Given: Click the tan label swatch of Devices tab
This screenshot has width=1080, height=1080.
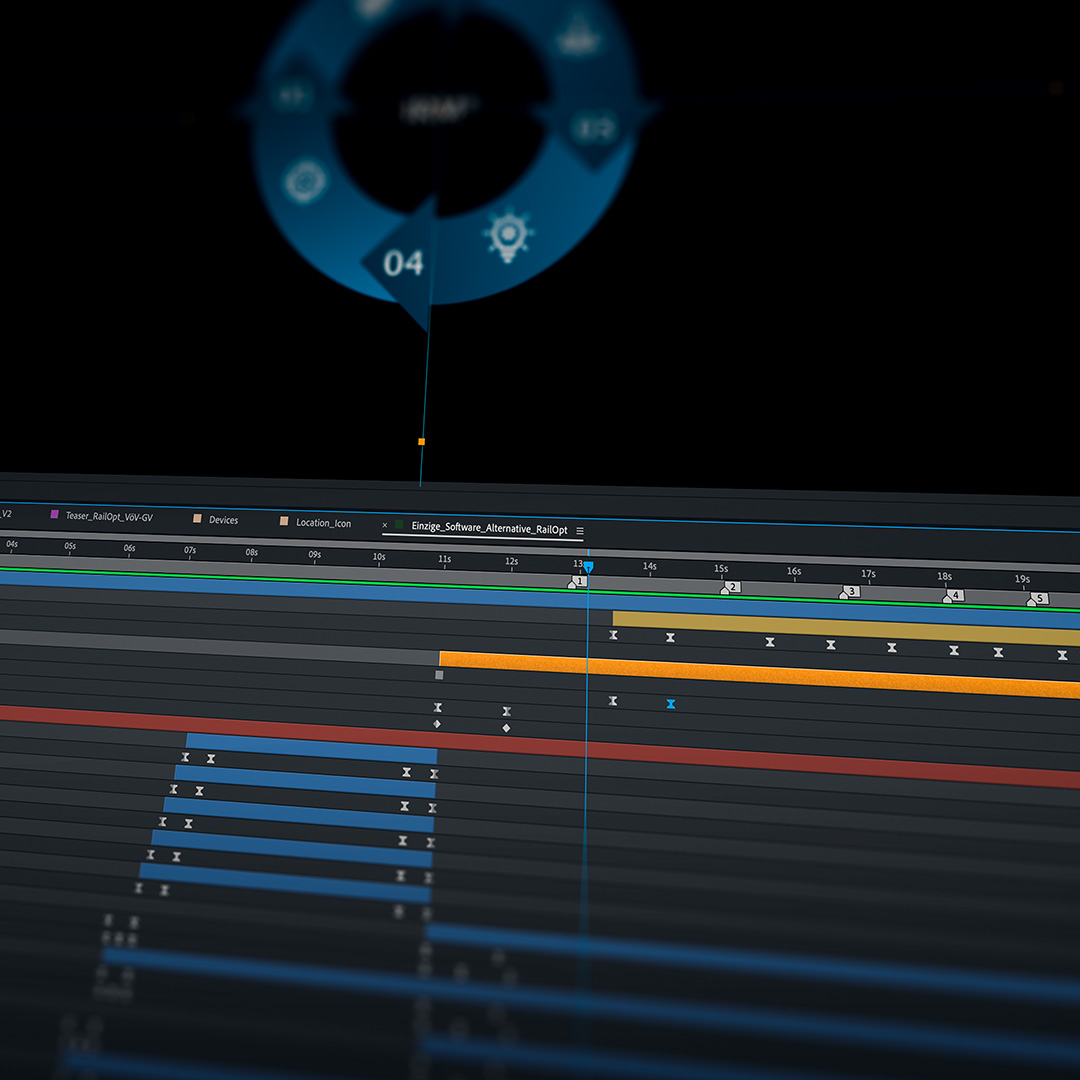Looking at the screenshot, I should 197,518.
